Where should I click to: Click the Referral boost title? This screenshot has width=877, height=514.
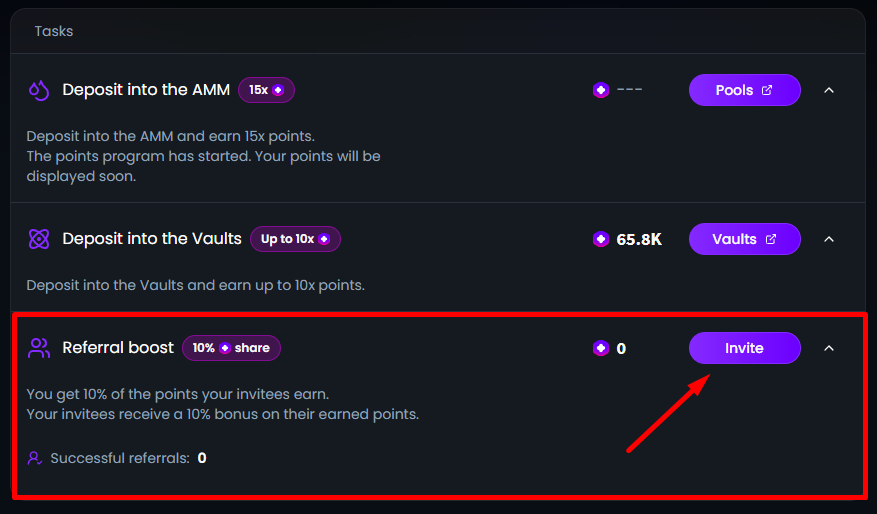117,348
